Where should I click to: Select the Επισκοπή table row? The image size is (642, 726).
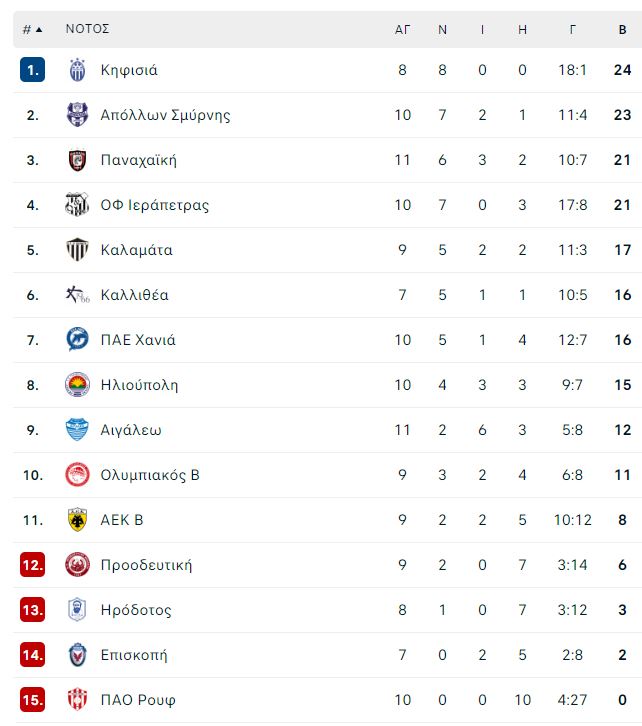(327, 655)
